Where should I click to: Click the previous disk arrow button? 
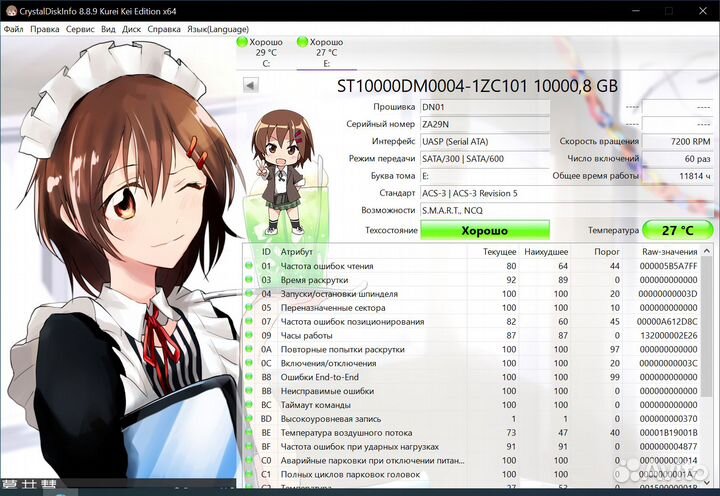(249, 85)
